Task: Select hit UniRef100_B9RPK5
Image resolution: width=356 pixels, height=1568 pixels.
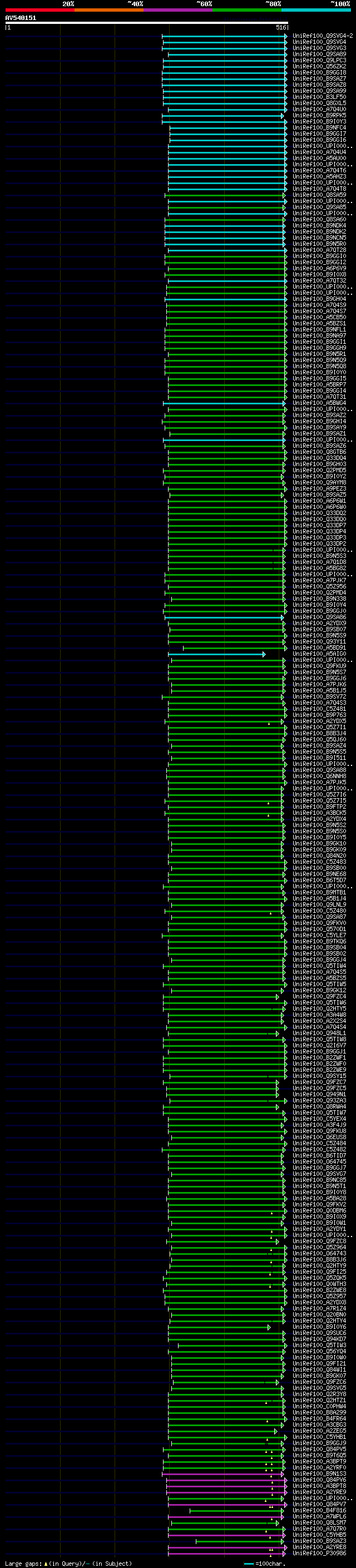Action: 319,115
